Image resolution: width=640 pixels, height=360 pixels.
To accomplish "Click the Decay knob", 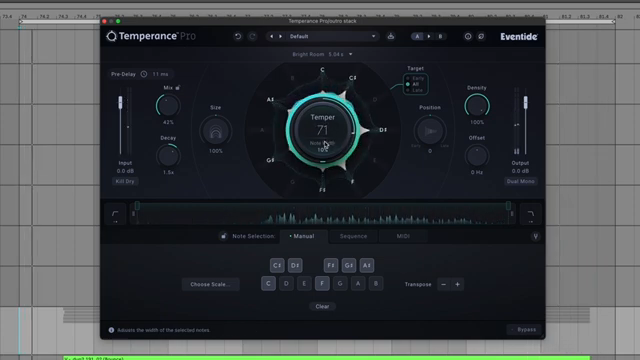I will pyautogui.click(x=168, y=156).
